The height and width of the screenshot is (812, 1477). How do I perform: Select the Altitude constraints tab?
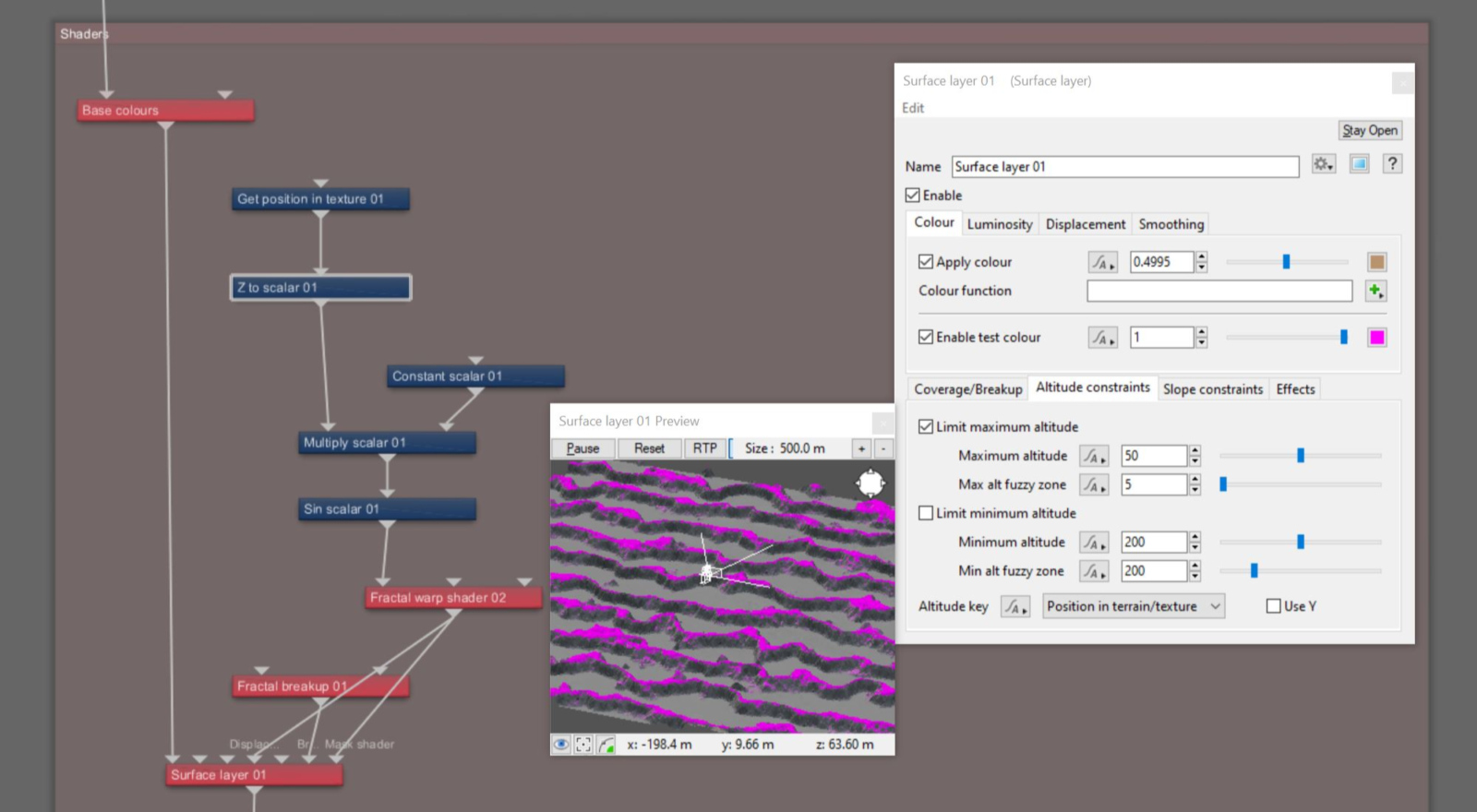[1093, 388]
